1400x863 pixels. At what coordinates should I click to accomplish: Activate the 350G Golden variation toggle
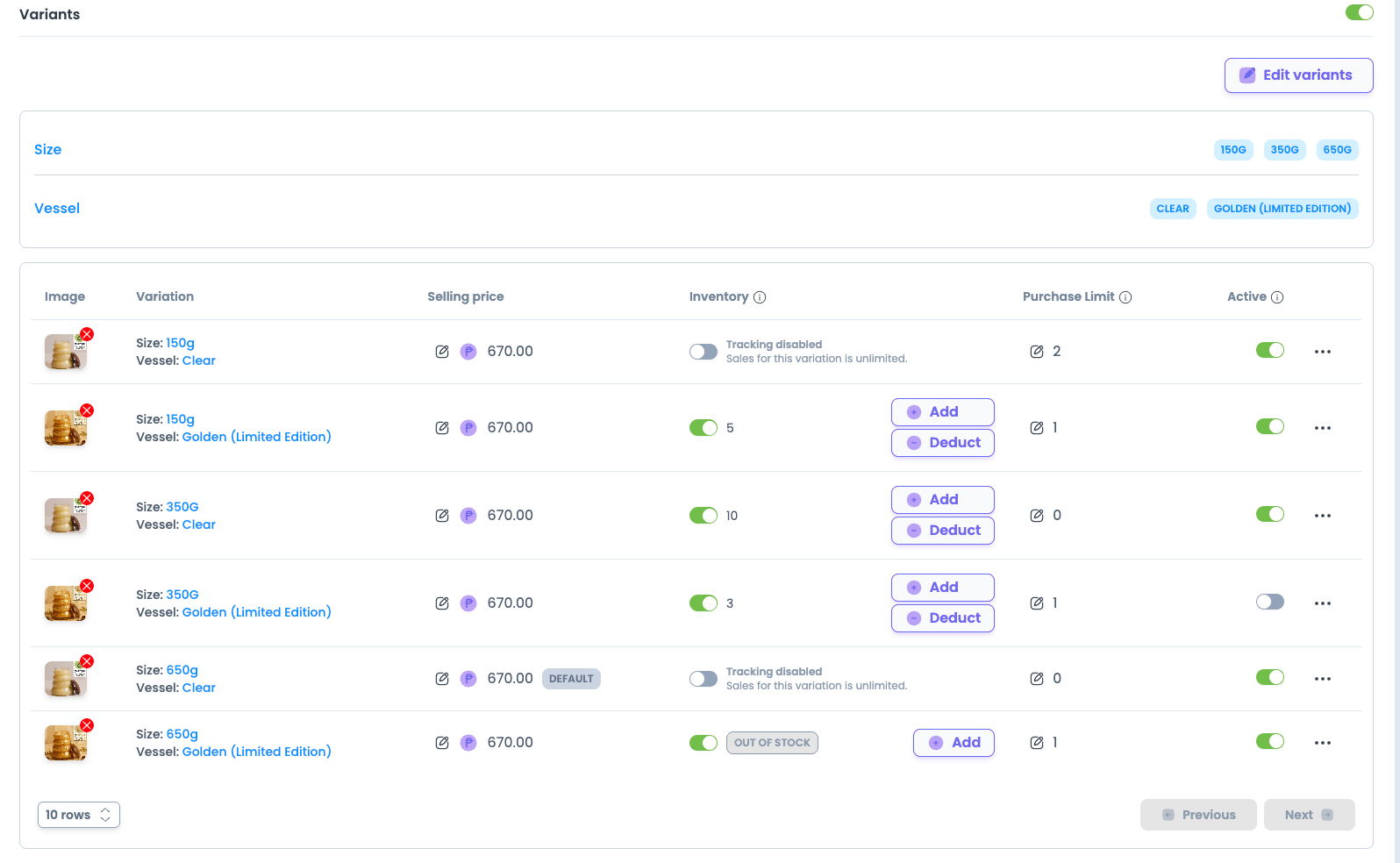(1270, 602)
